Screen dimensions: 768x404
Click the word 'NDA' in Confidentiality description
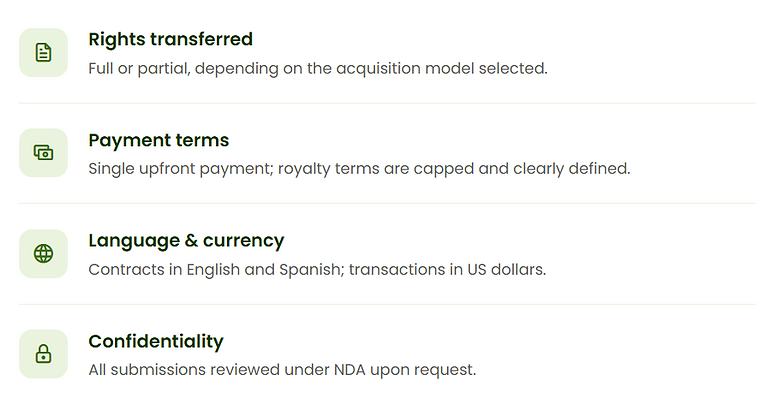click(x=350, y=370)
